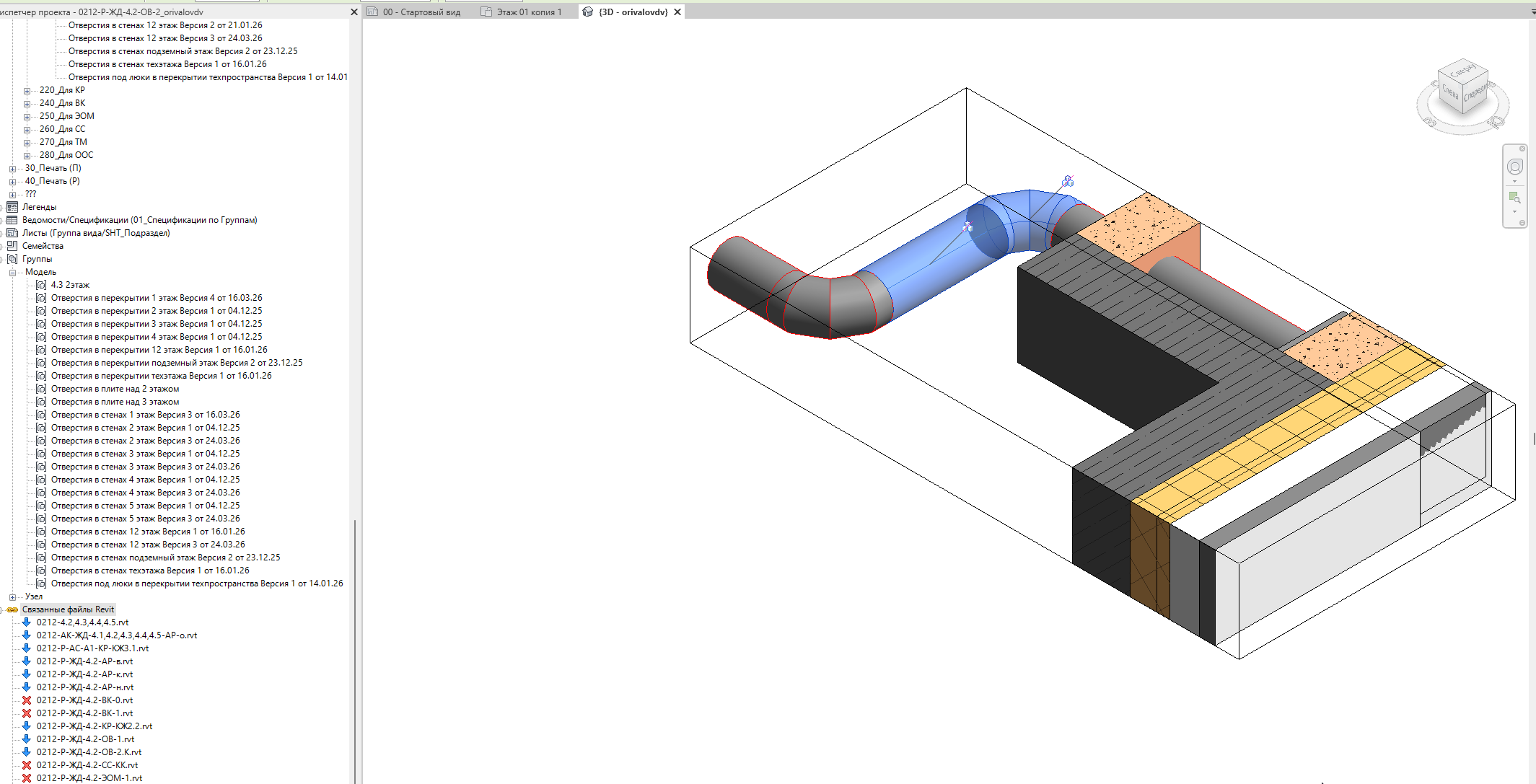Activate the Zoom in Region tool
The height and width of the screenshot is (784, 1536).
(x=1514, y=198)
